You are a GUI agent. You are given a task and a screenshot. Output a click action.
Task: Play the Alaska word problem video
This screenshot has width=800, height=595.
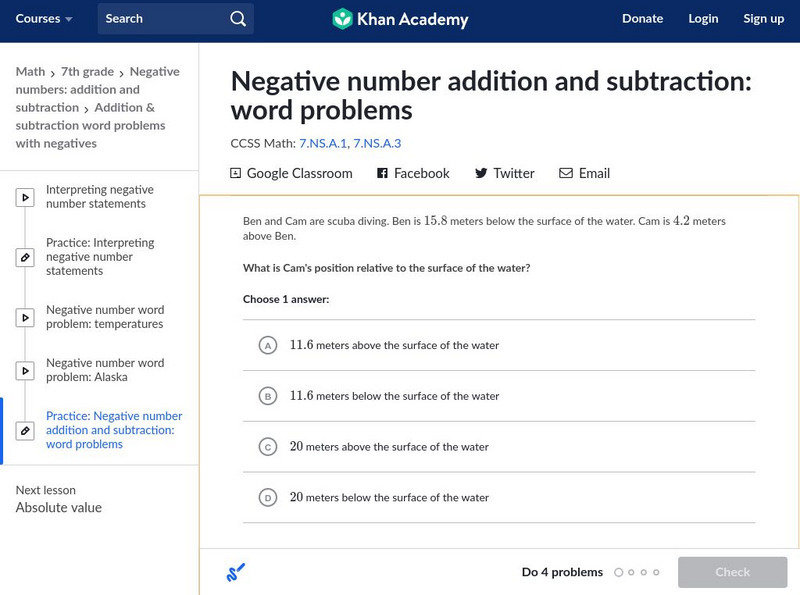(25, 371)
